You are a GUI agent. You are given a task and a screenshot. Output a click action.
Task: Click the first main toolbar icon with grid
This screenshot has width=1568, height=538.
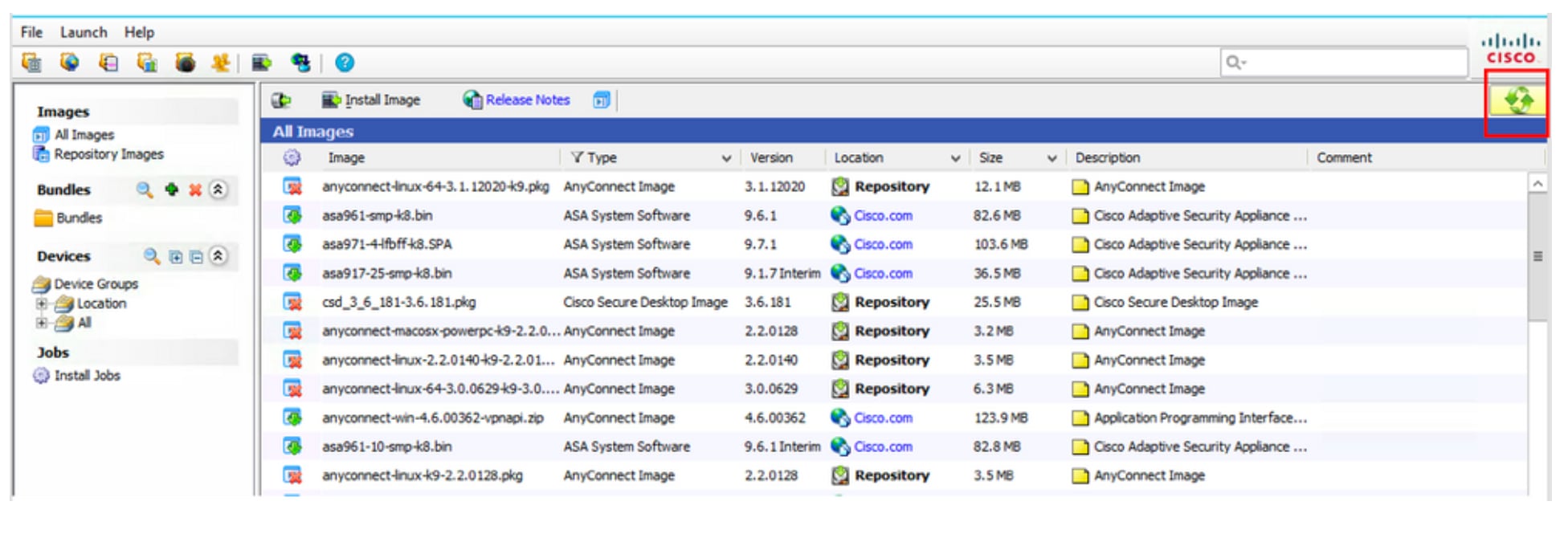pos(31,62)
